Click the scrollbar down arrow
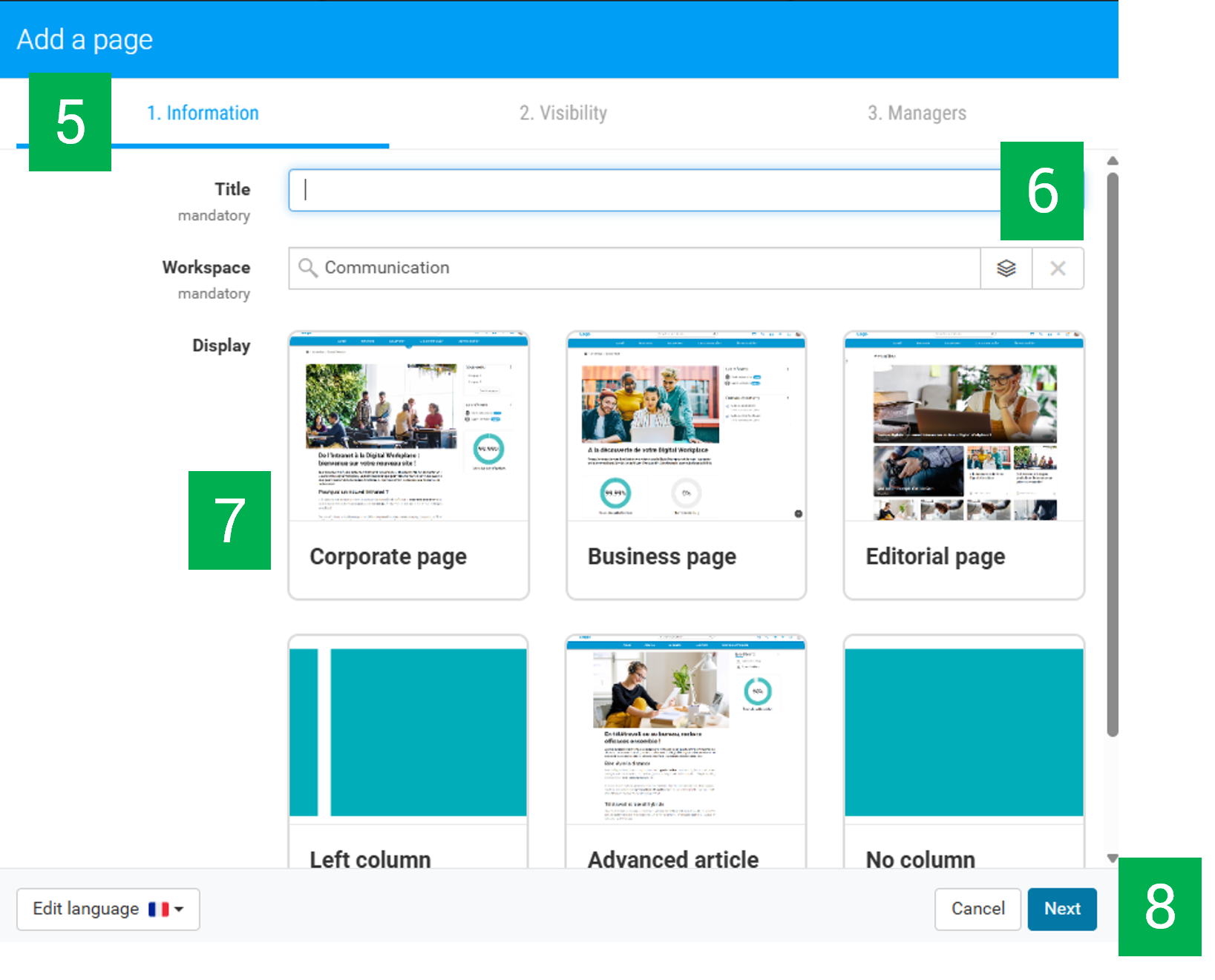The image size is (1215, 980). [1112, 858]
